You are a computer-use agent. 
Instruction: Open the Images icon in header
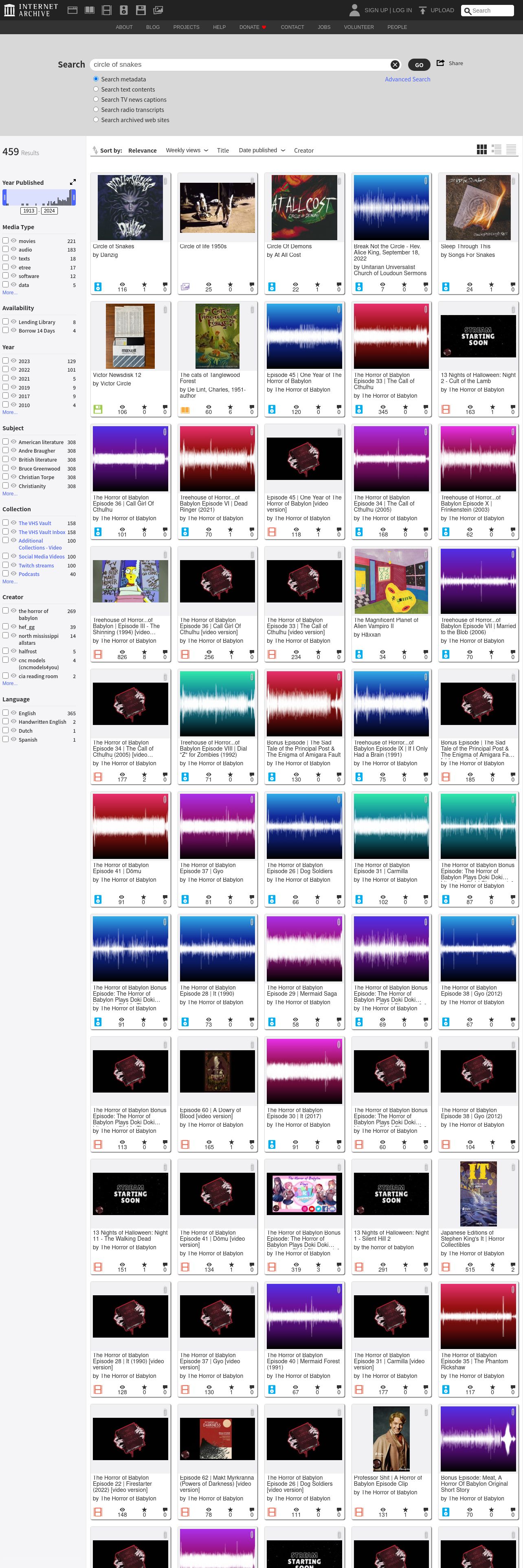[158, 10]
